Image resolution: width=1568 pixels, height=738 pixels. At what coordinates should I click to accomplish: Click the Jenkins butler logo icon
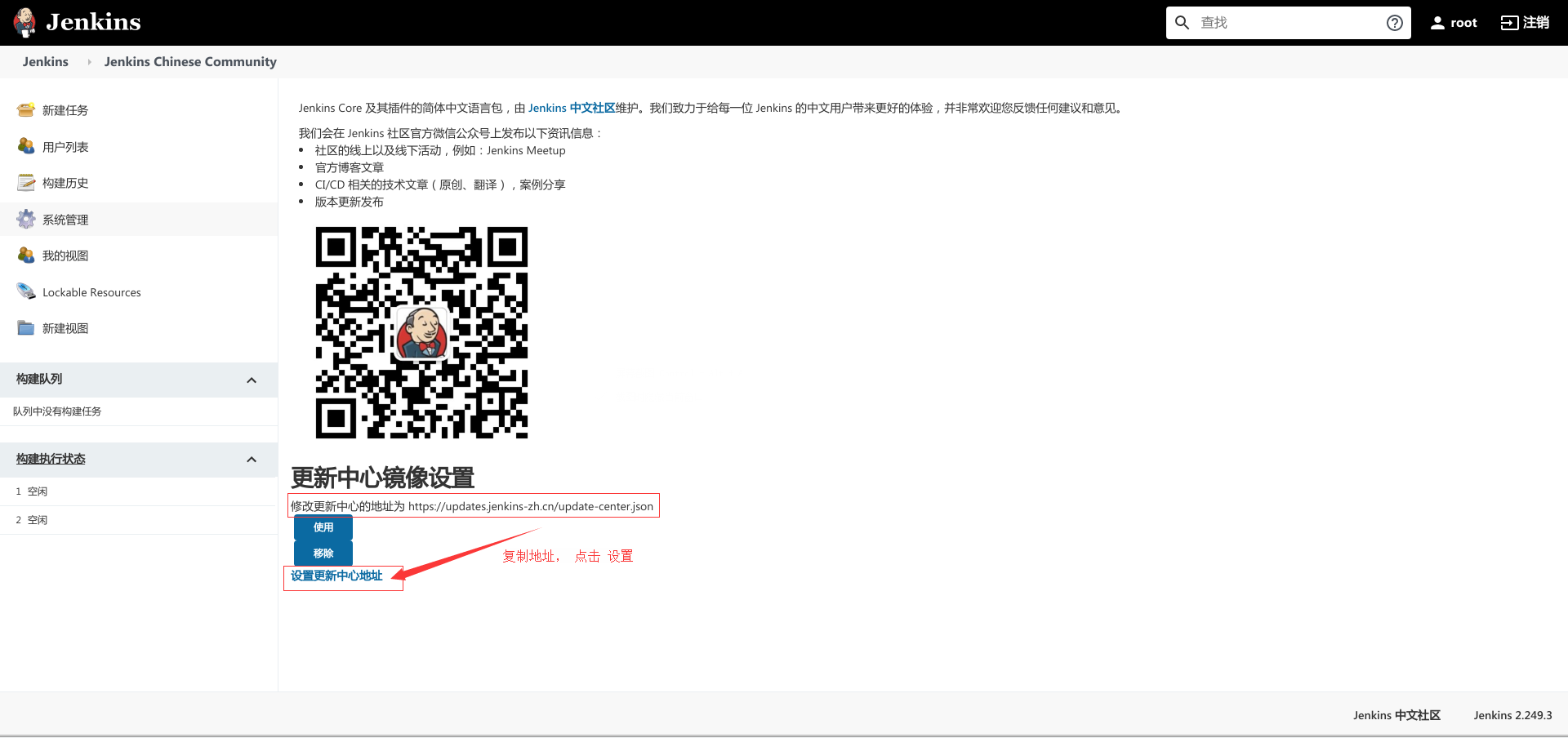[25, 22]
